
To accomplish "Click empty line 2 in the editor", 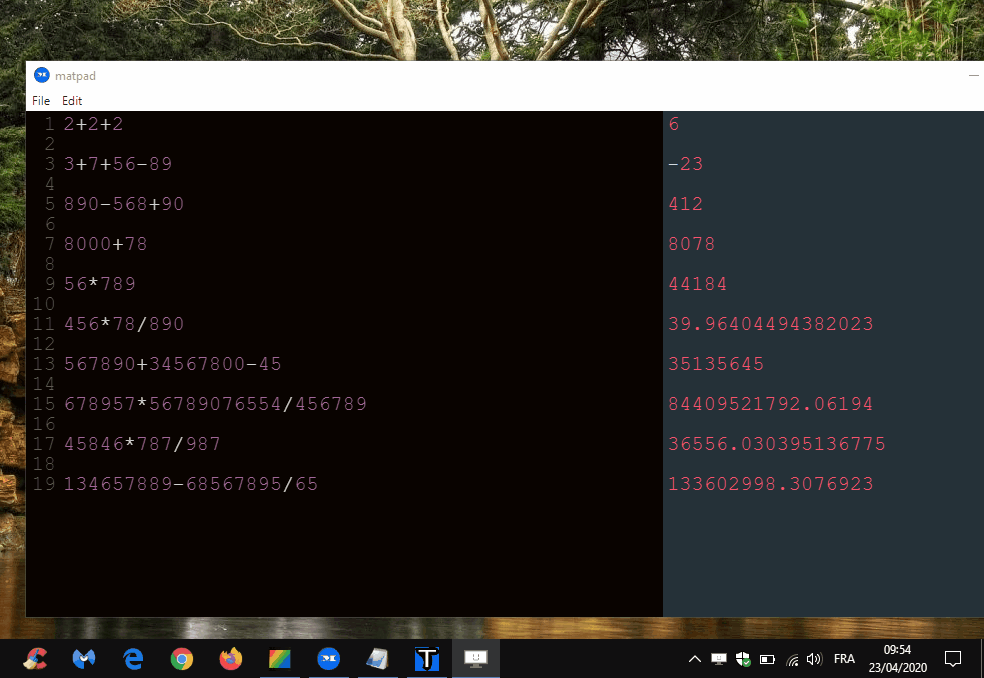I will (x=361, y=144).
